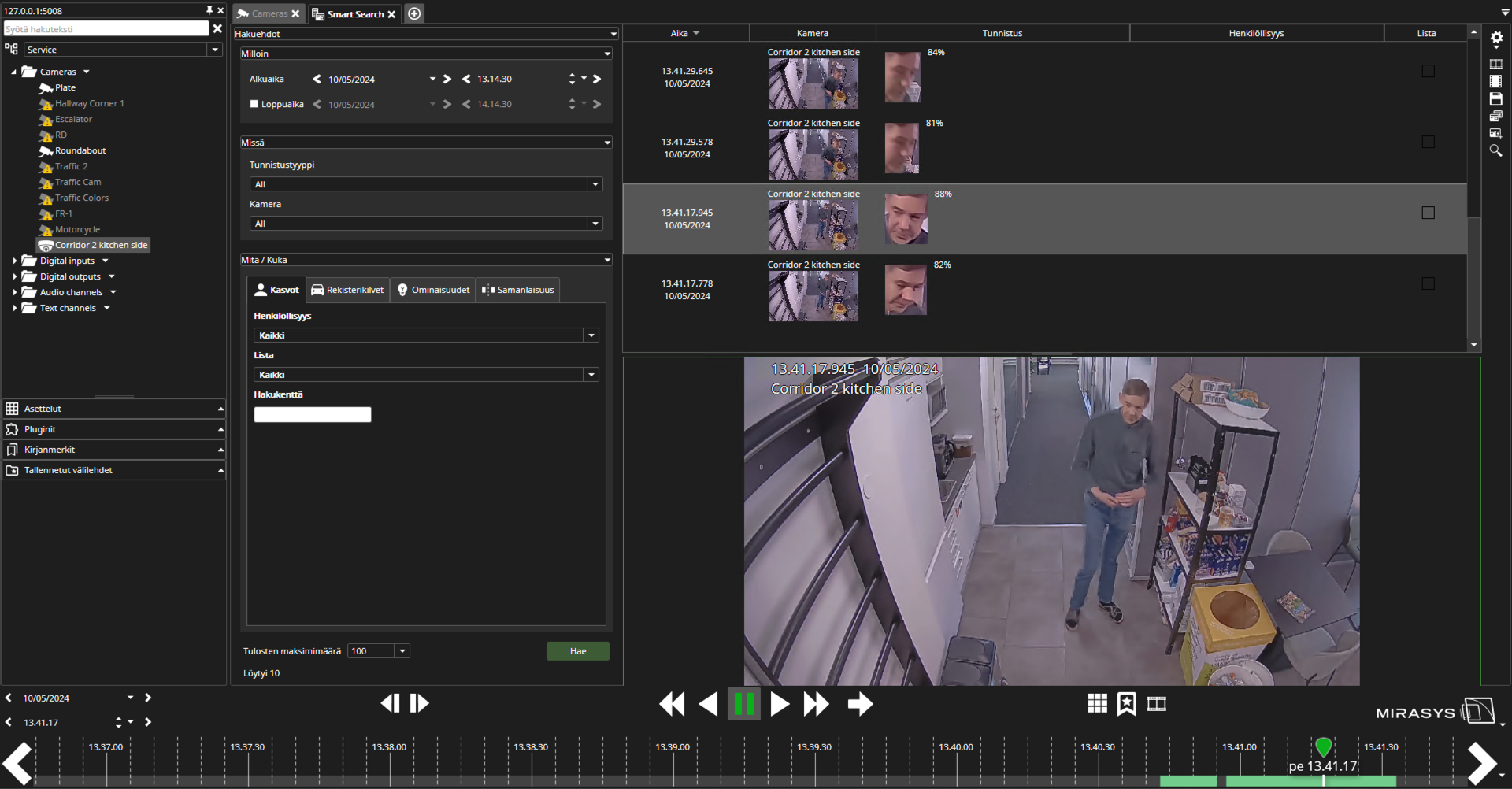Screen dimensions: 1512x789
Task: Check the Lista box for the 88% match
Action: tap(1428, 213)
